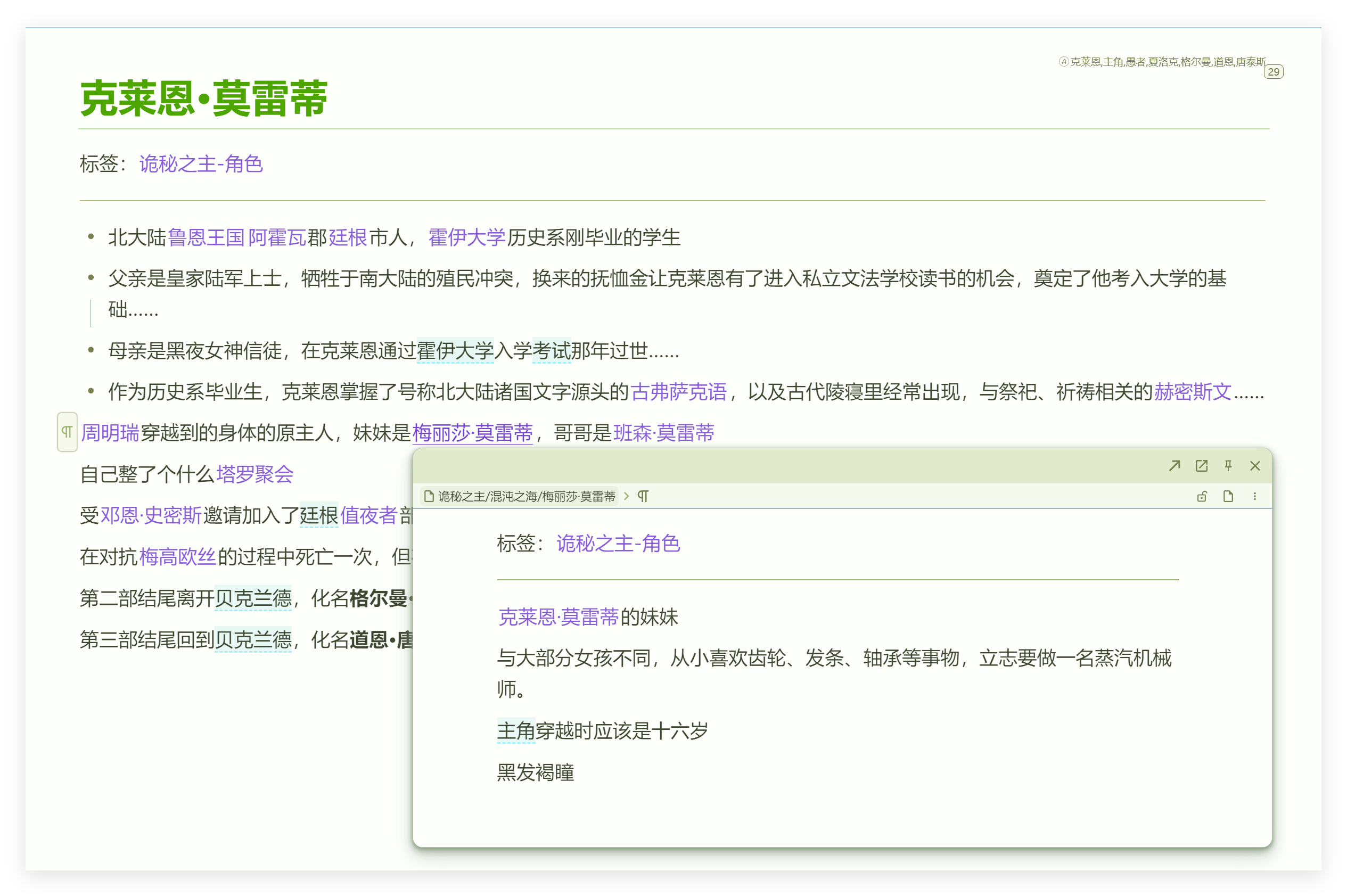Click the ¶ pilcrow in popup breadcrumb

click(644, 497)
